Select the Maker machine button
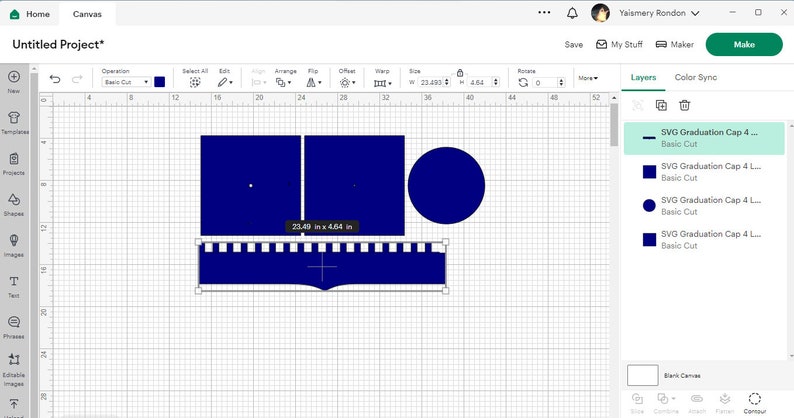Image resolution: width=794 pixels, height=418 pixels. 674,45
